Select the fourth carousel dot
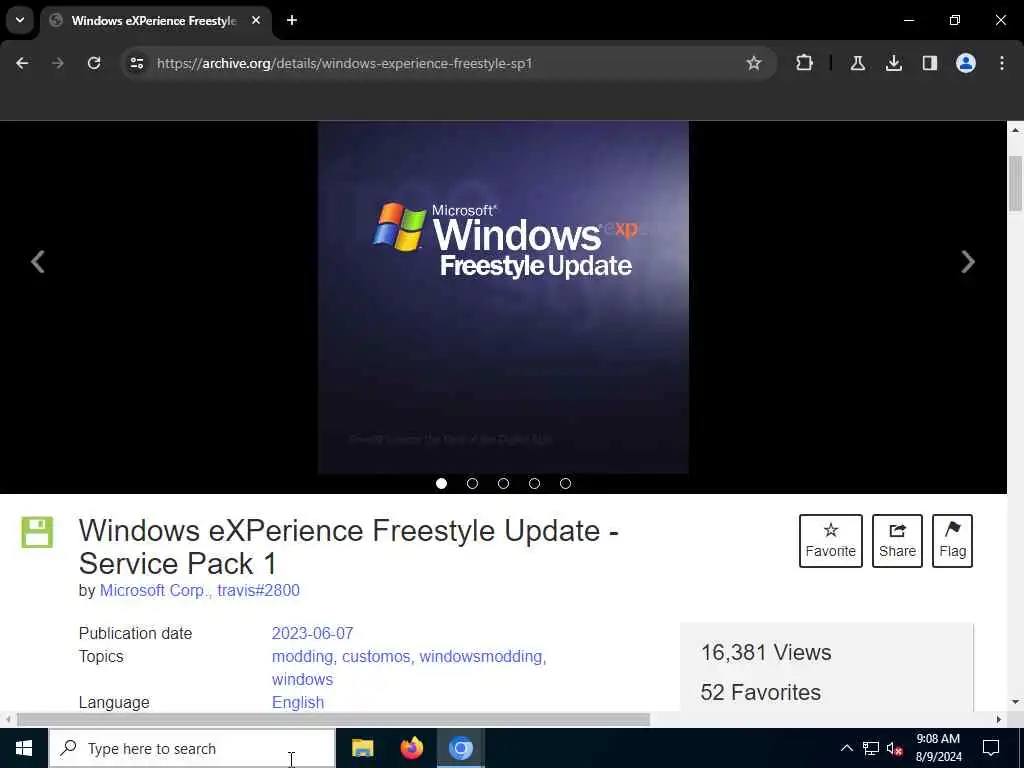Viewport: 1024px width, 768px height. click(x=534, y=483)
